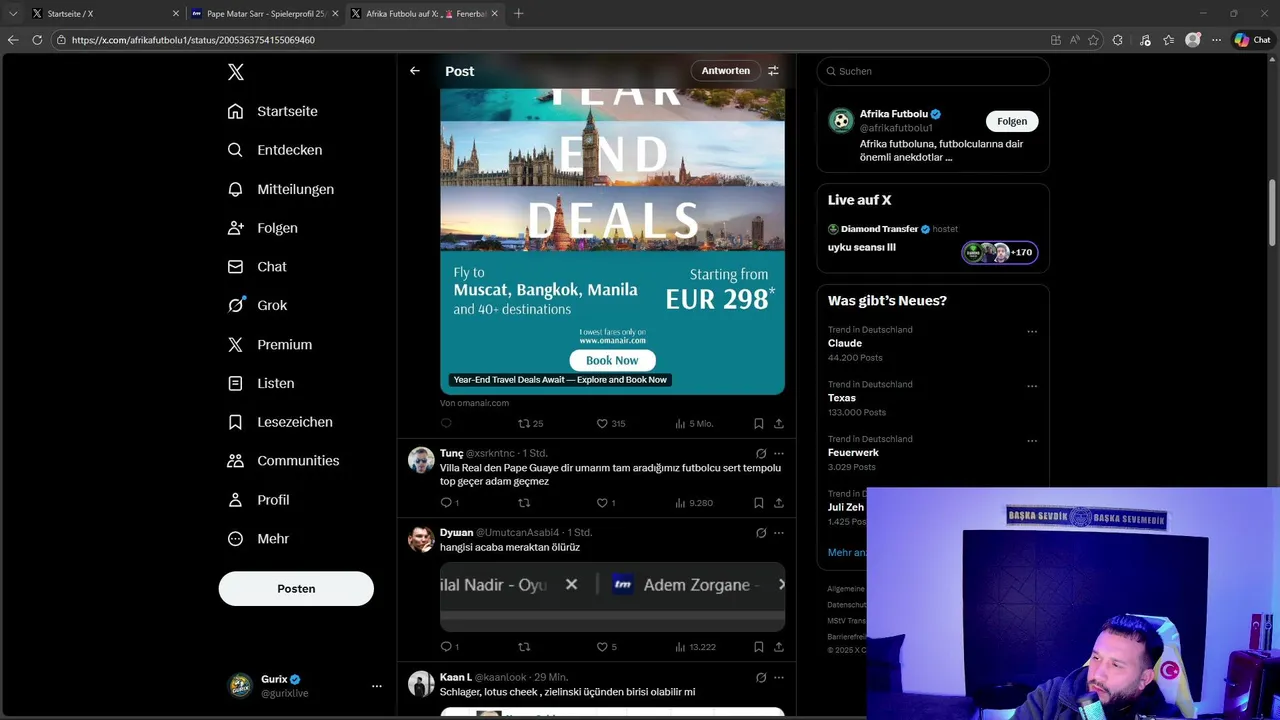Image resolution: width=1280 pixels, height=720 pixels.
Task: View analytics 13.222 on Dушan's reply
Action: [x=696, y=647]
